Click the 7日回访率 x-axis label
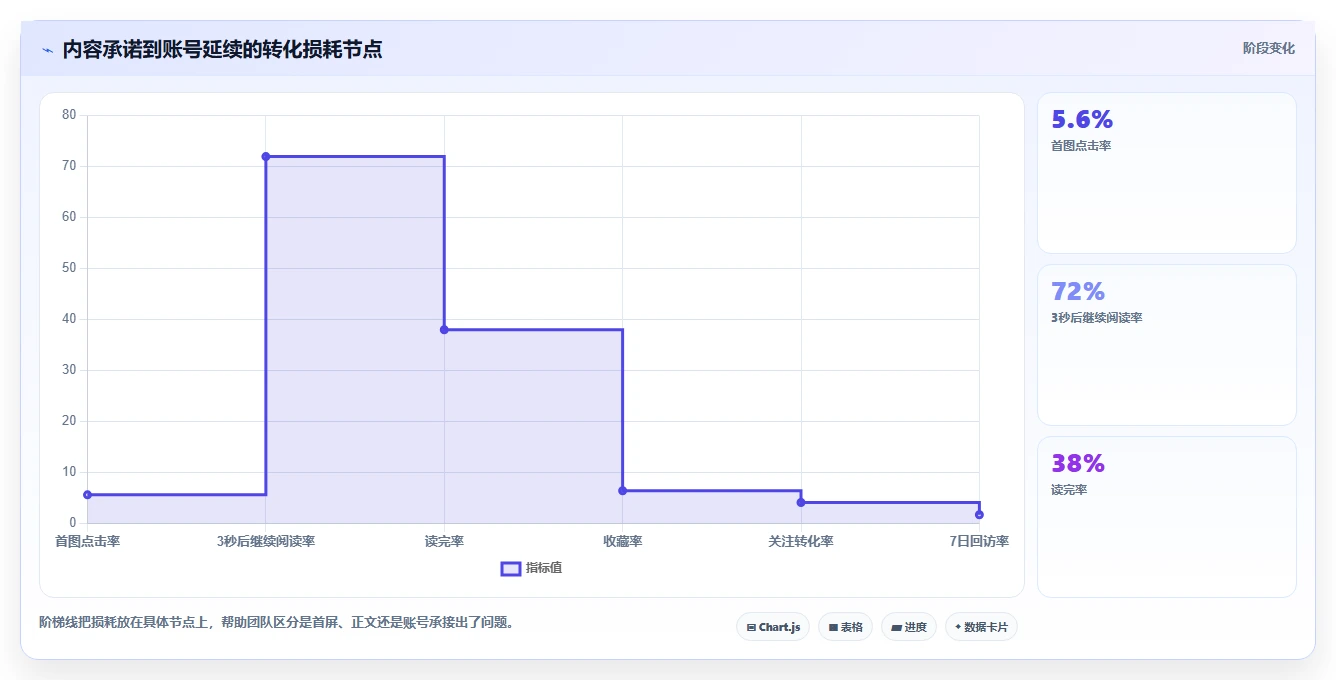 point(979,541)
